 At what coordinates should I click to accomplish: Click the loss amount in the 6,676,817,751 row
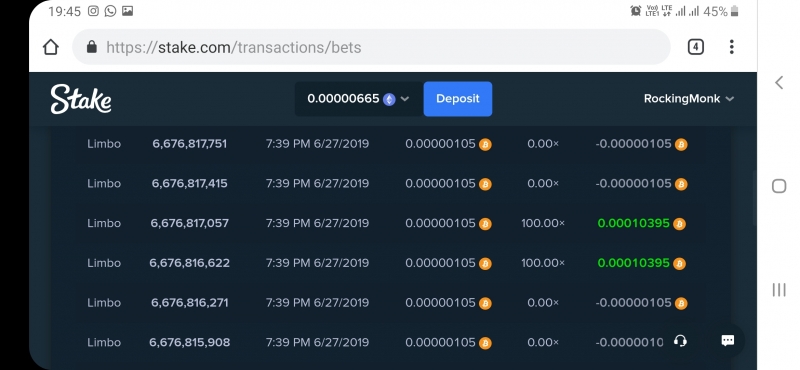[633, 144]
